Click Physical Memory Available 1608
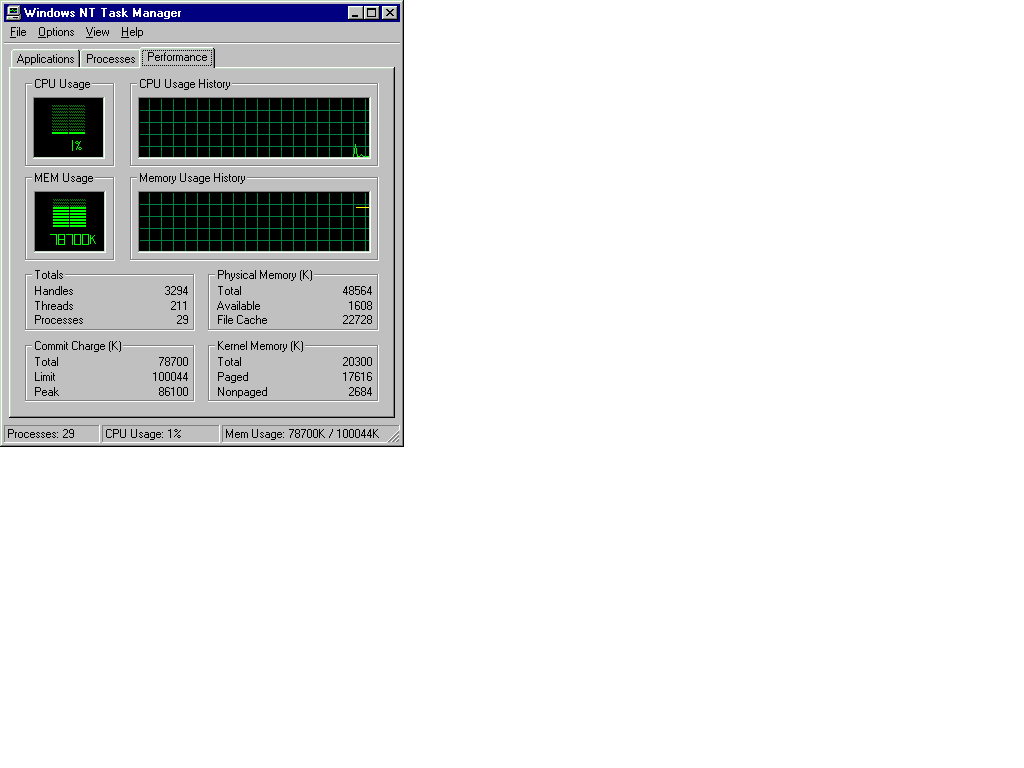 click(360, 306)
